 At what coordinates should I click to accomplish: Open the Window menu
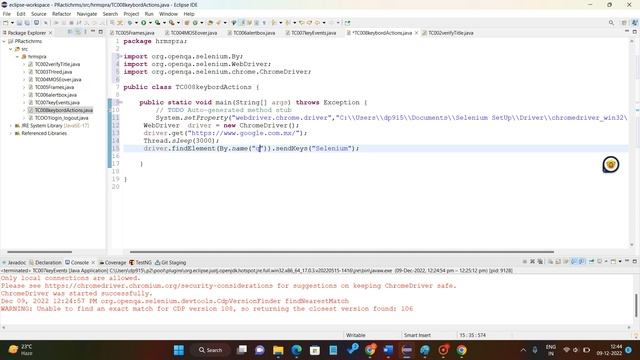168,14
